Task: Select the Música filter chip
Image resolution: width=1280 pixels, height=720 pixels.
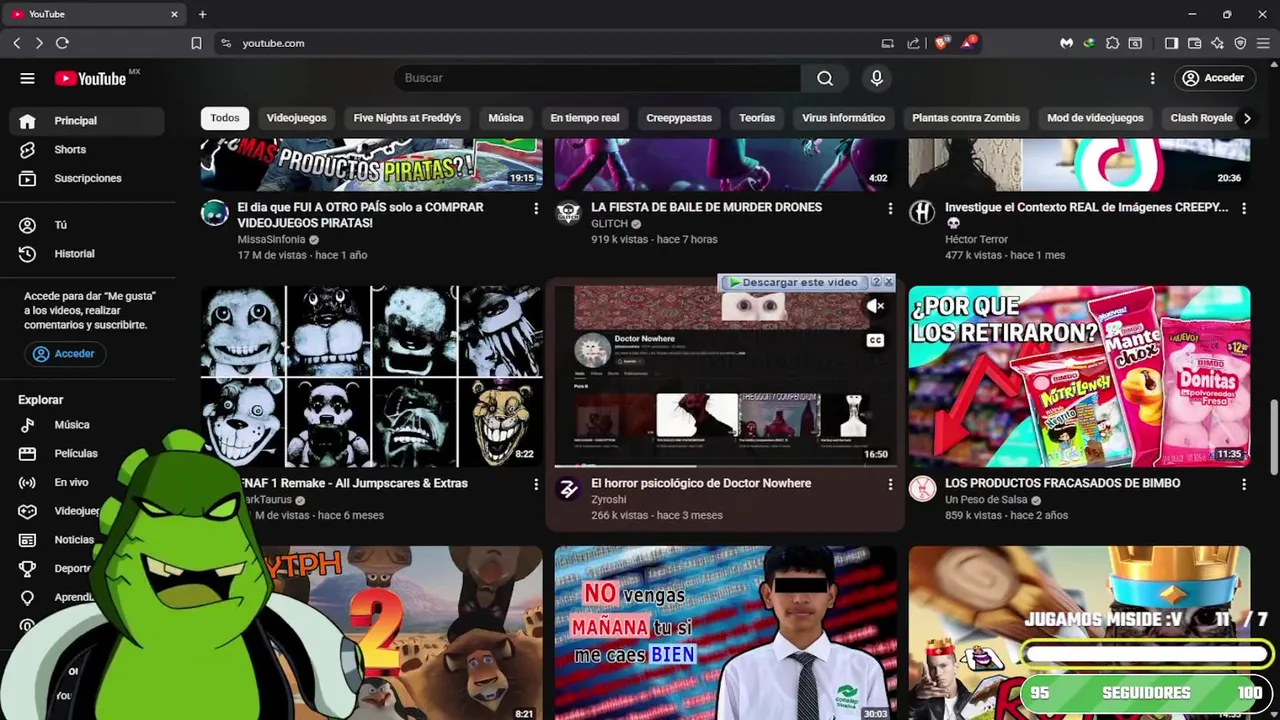Action: click(x=506, y=118)
